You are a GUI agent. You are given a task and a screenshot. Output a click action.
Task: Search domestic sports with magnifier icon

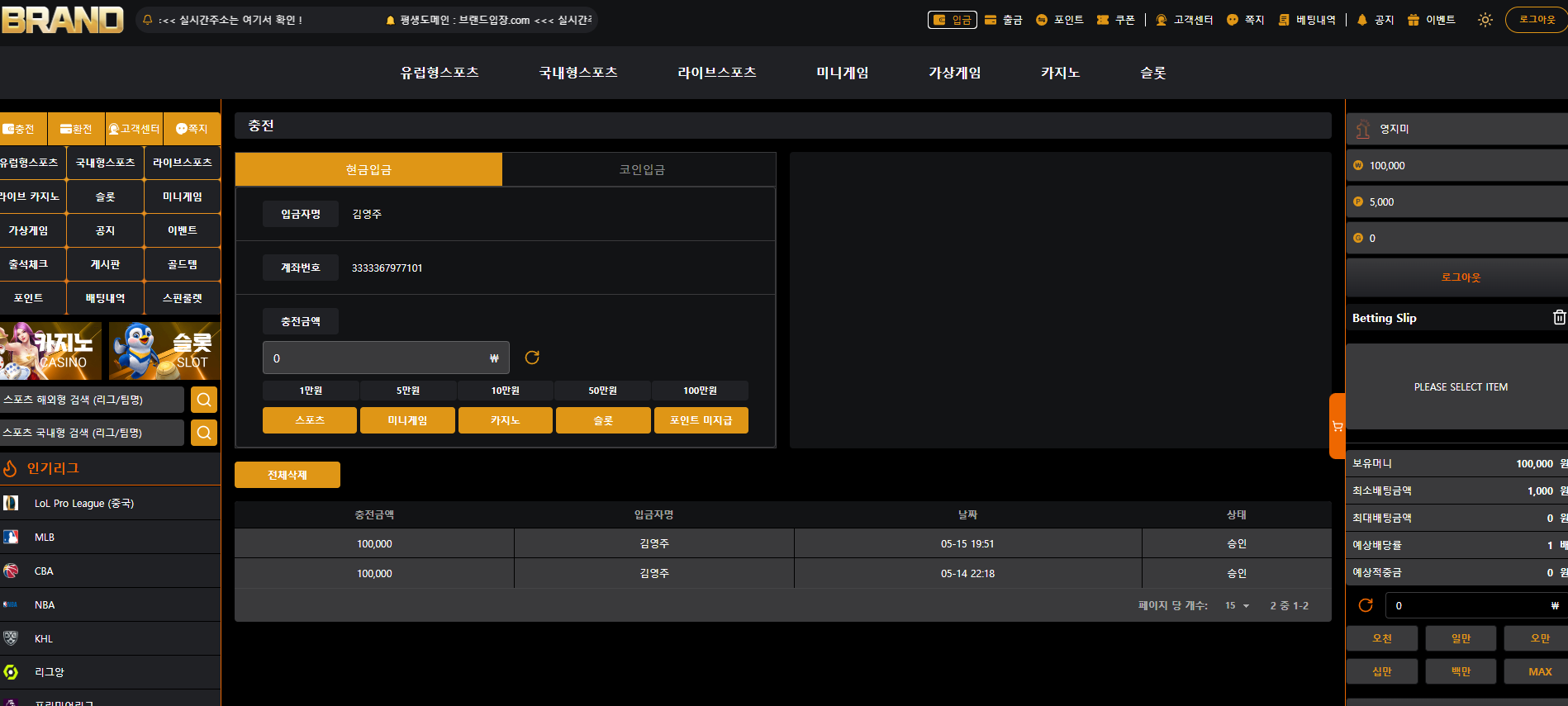tap(204, 433)
